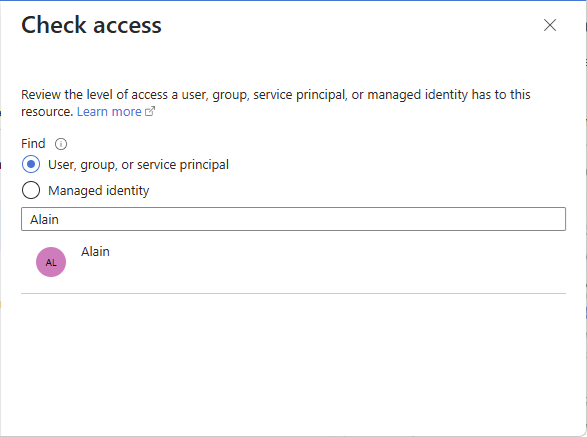
Task: Select the Alain user search result
Action: click(x=294, y=262)
